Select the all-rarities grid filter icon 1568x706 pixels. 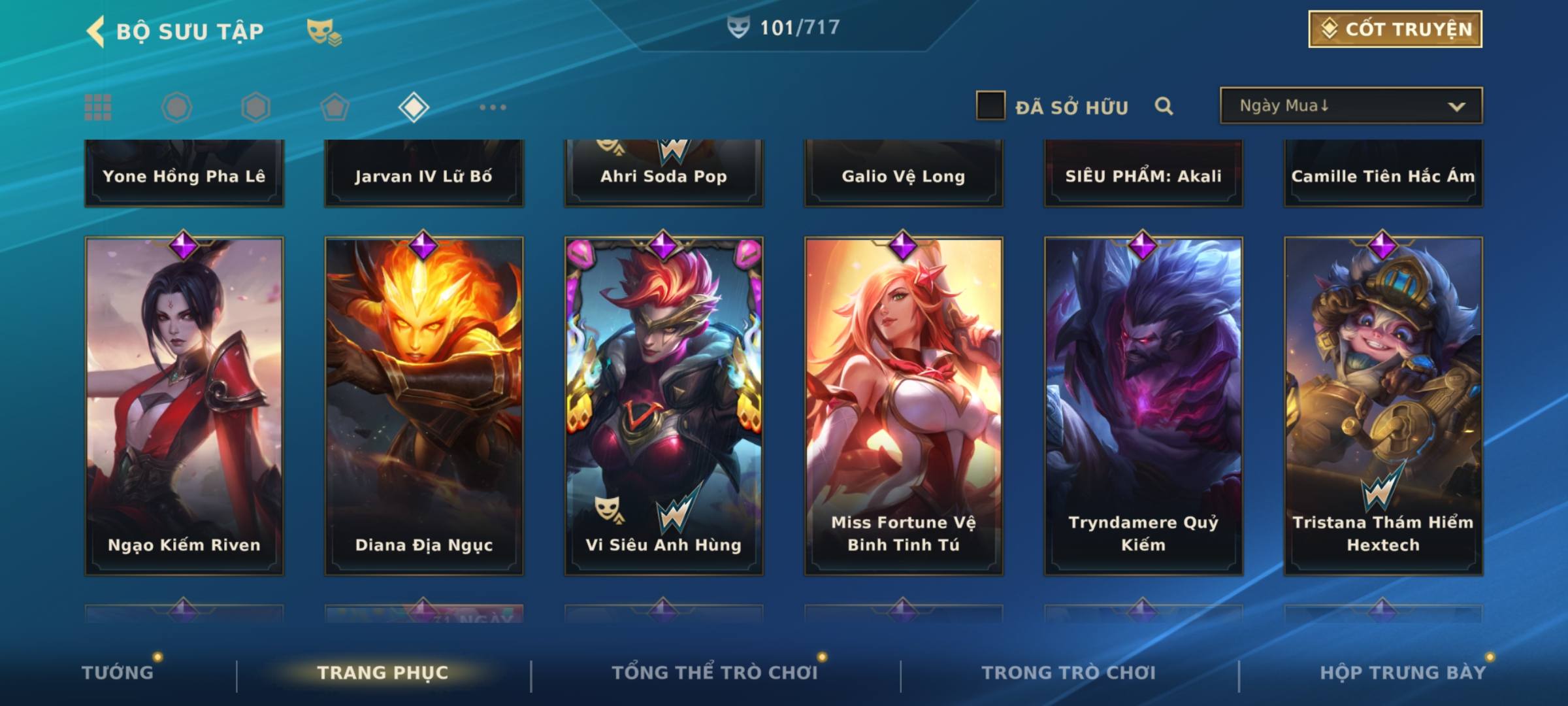coord(98,107)
